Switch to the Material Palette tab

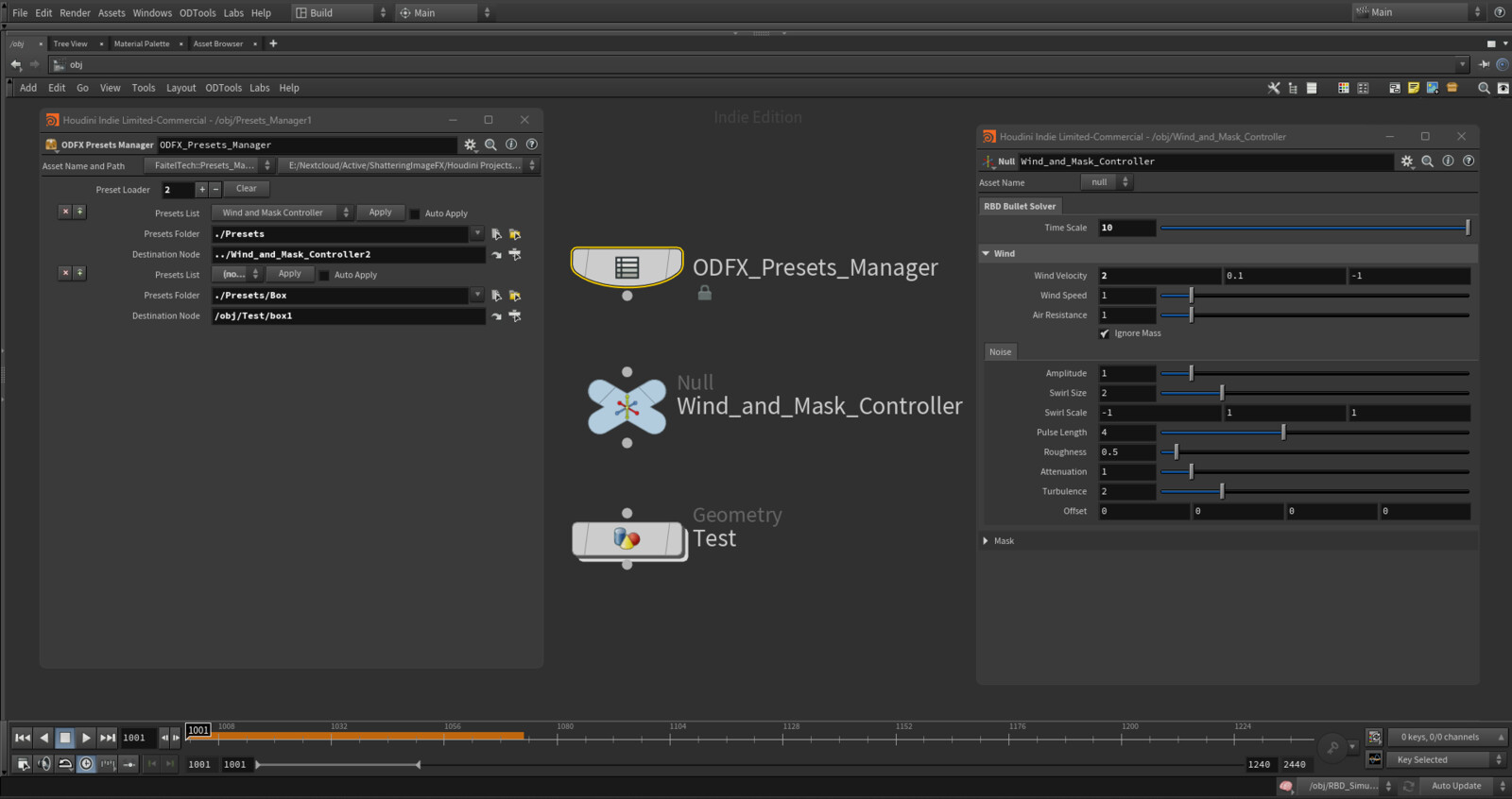142,43
